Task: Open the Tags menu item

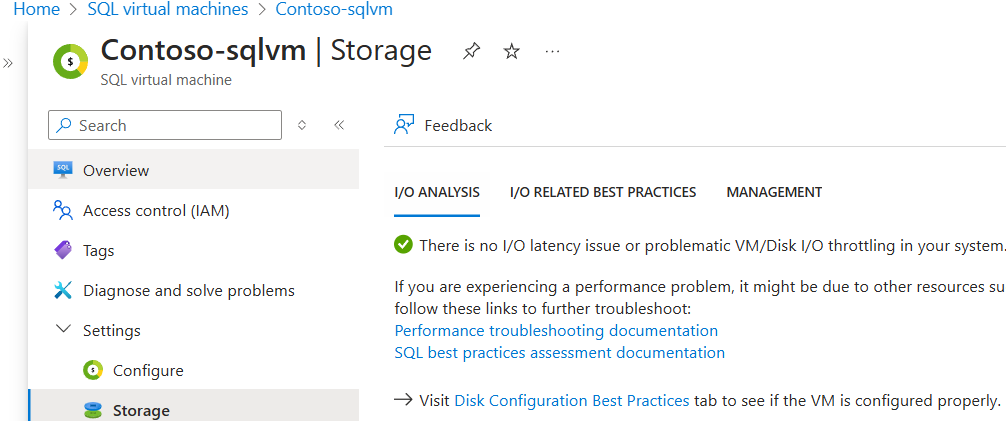Action: point(98,250)
